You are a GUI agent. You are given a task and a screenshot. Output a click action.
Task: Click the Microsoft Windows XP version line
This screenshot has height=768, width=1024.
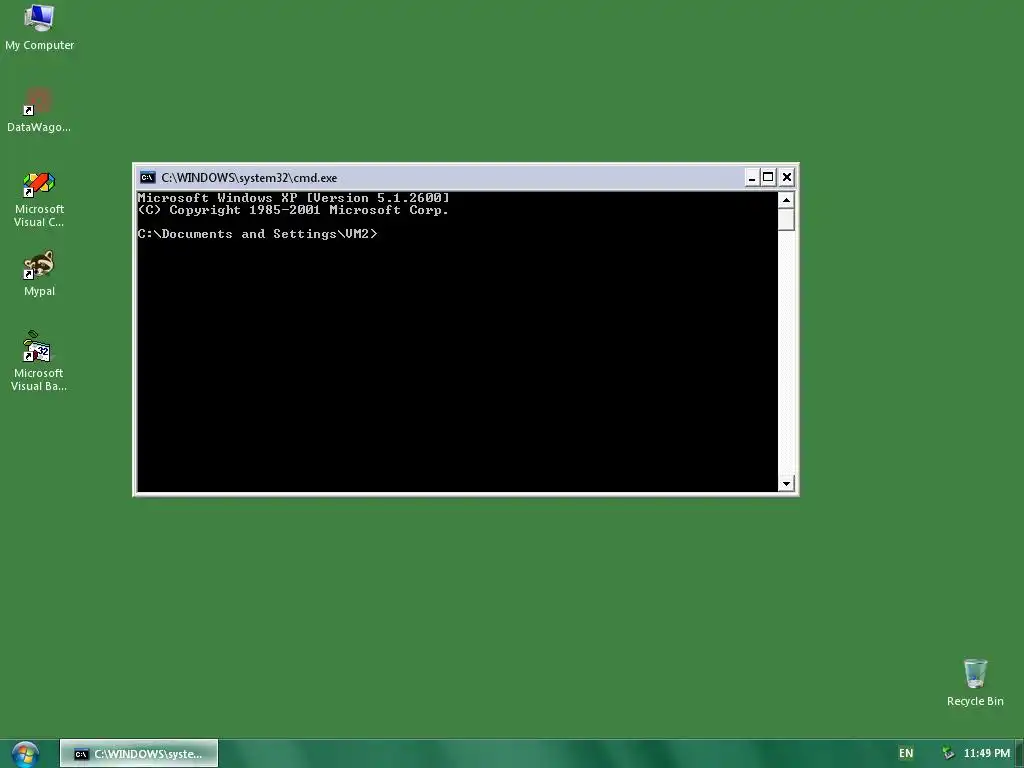click(x=294, y=197)
